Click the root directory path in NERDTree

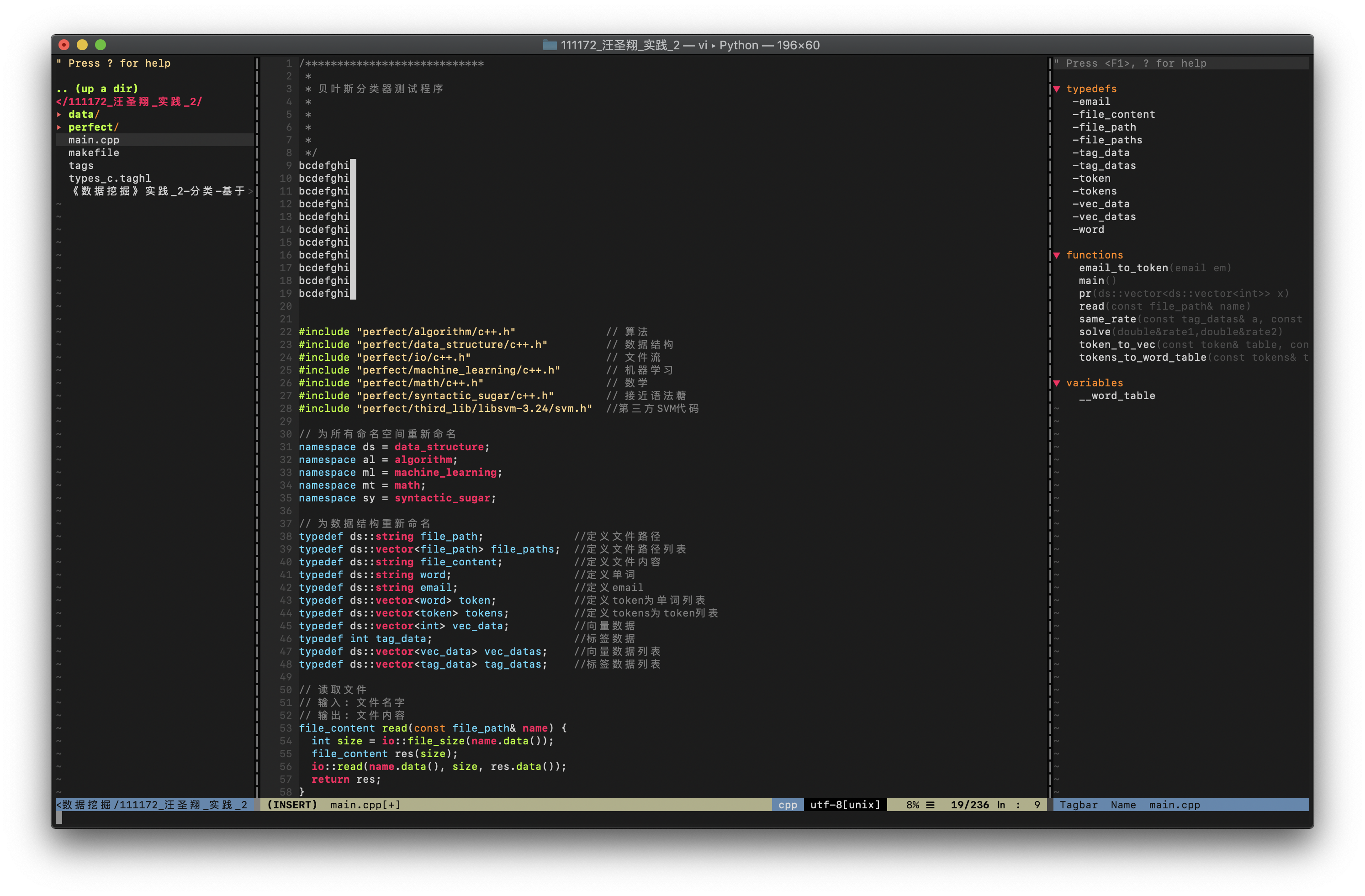pyautogui.click(x=129, y=101)
